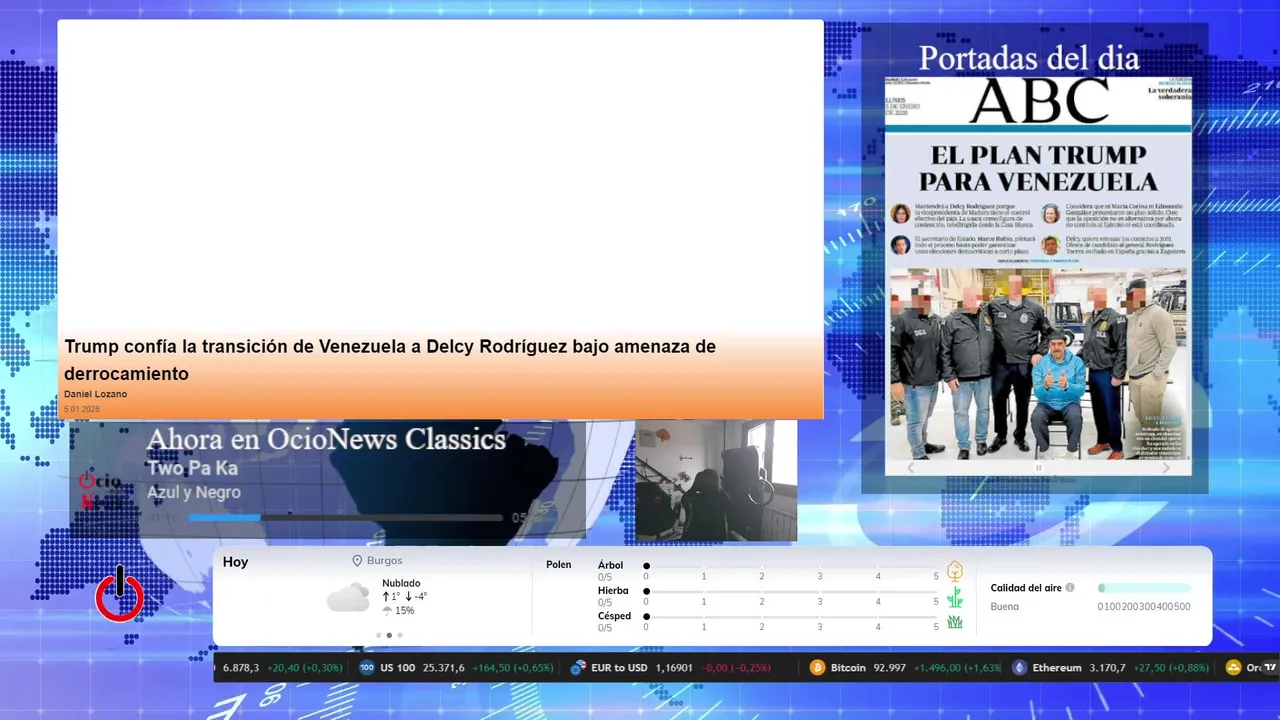Click the '15%' rain chance value
1280x720 pixels.
(404, 610)
